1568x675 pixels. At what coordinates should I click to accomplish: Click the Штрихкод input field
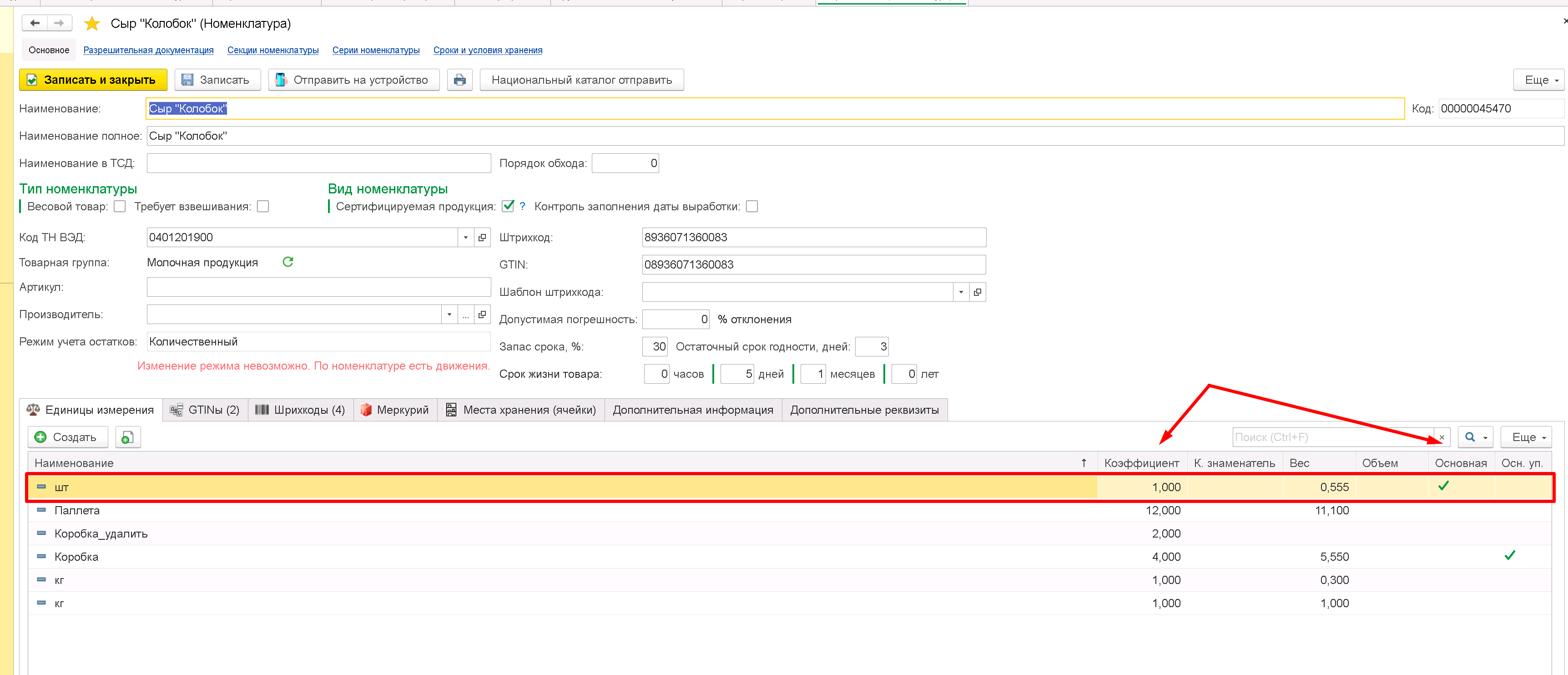tap(814, 238)
